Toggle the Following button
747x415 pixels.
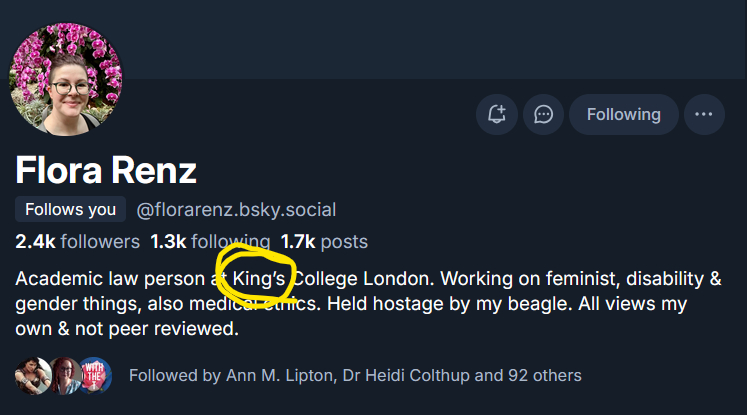coord(623,114)
